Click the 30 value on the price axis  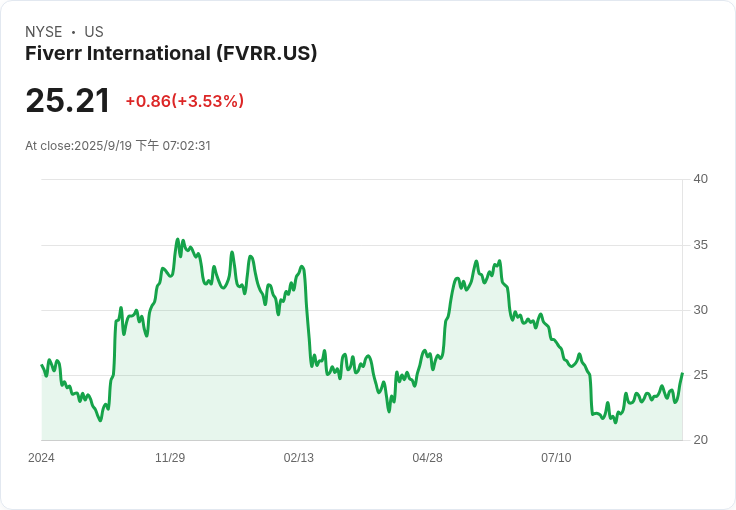click(700, 310)
